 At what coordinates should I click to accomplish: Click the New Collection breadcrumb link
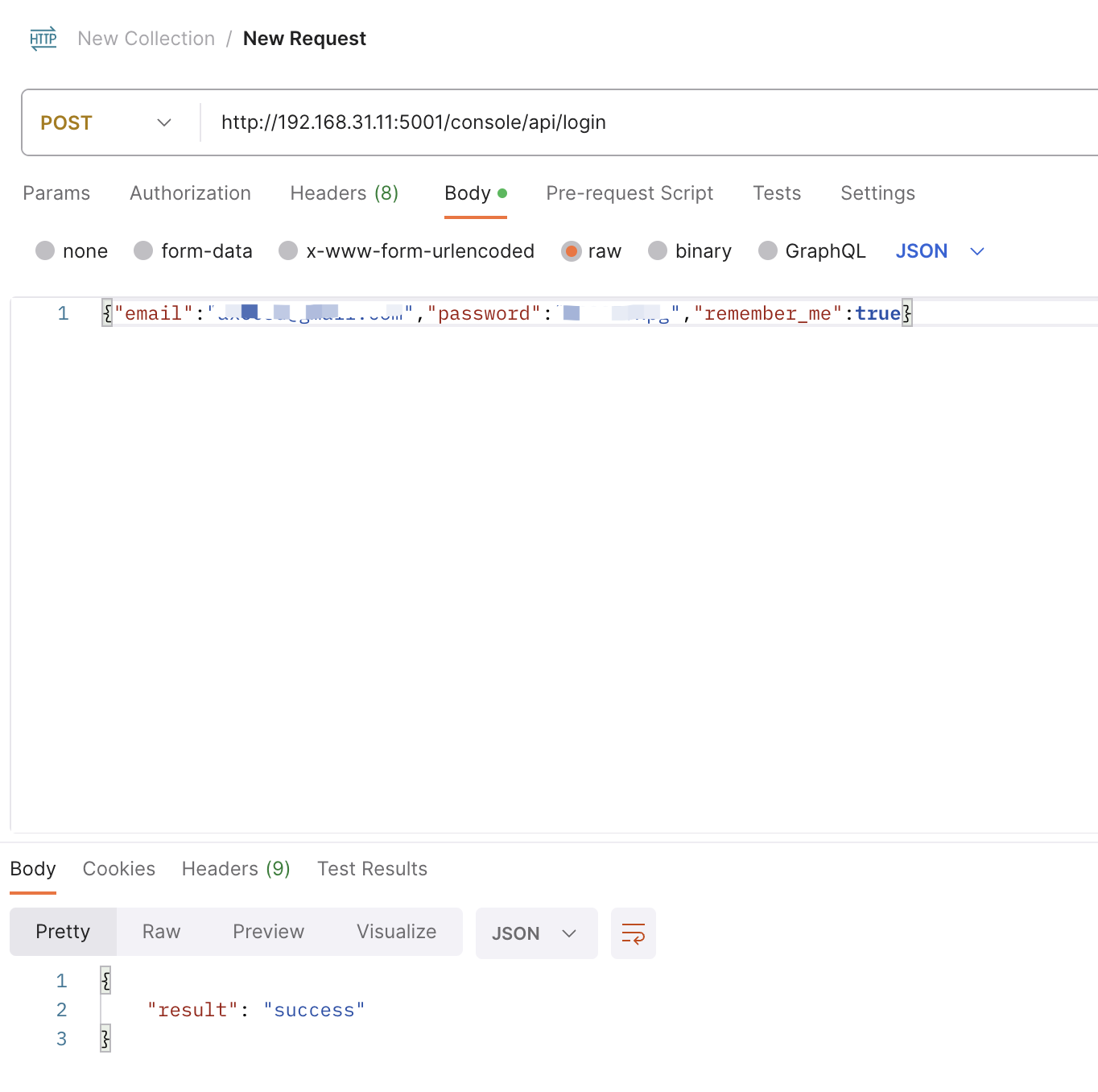coord(146,38)
